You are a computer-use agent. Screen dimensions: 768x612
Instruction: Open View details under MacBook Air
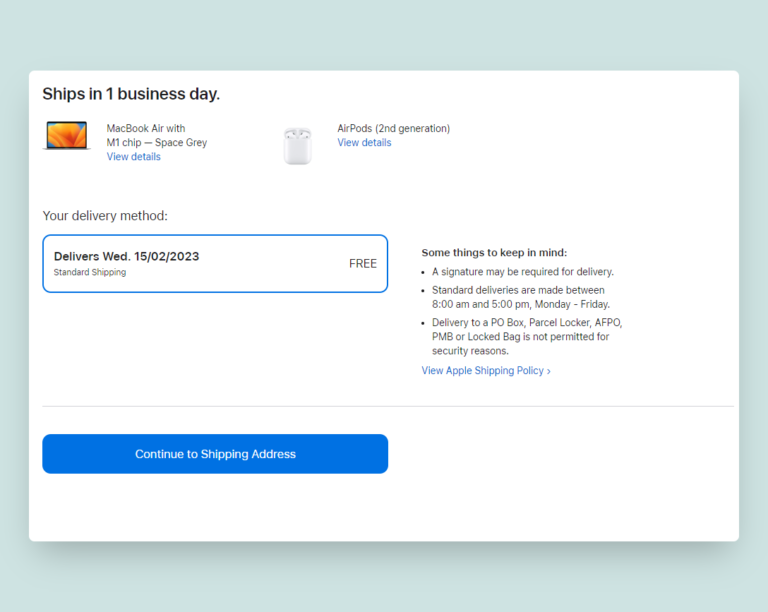pos(134,157)
